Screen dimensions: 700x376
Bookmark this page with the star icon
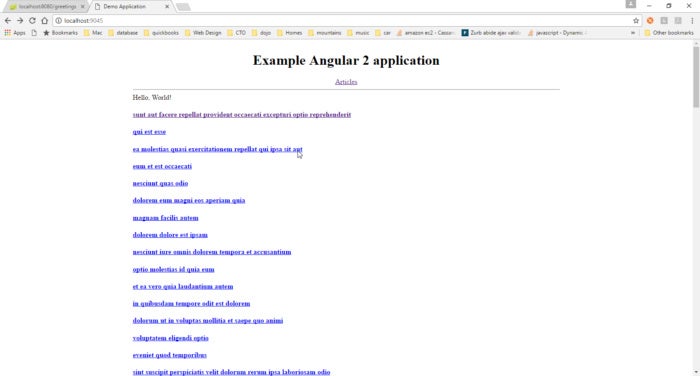point(636,21)
